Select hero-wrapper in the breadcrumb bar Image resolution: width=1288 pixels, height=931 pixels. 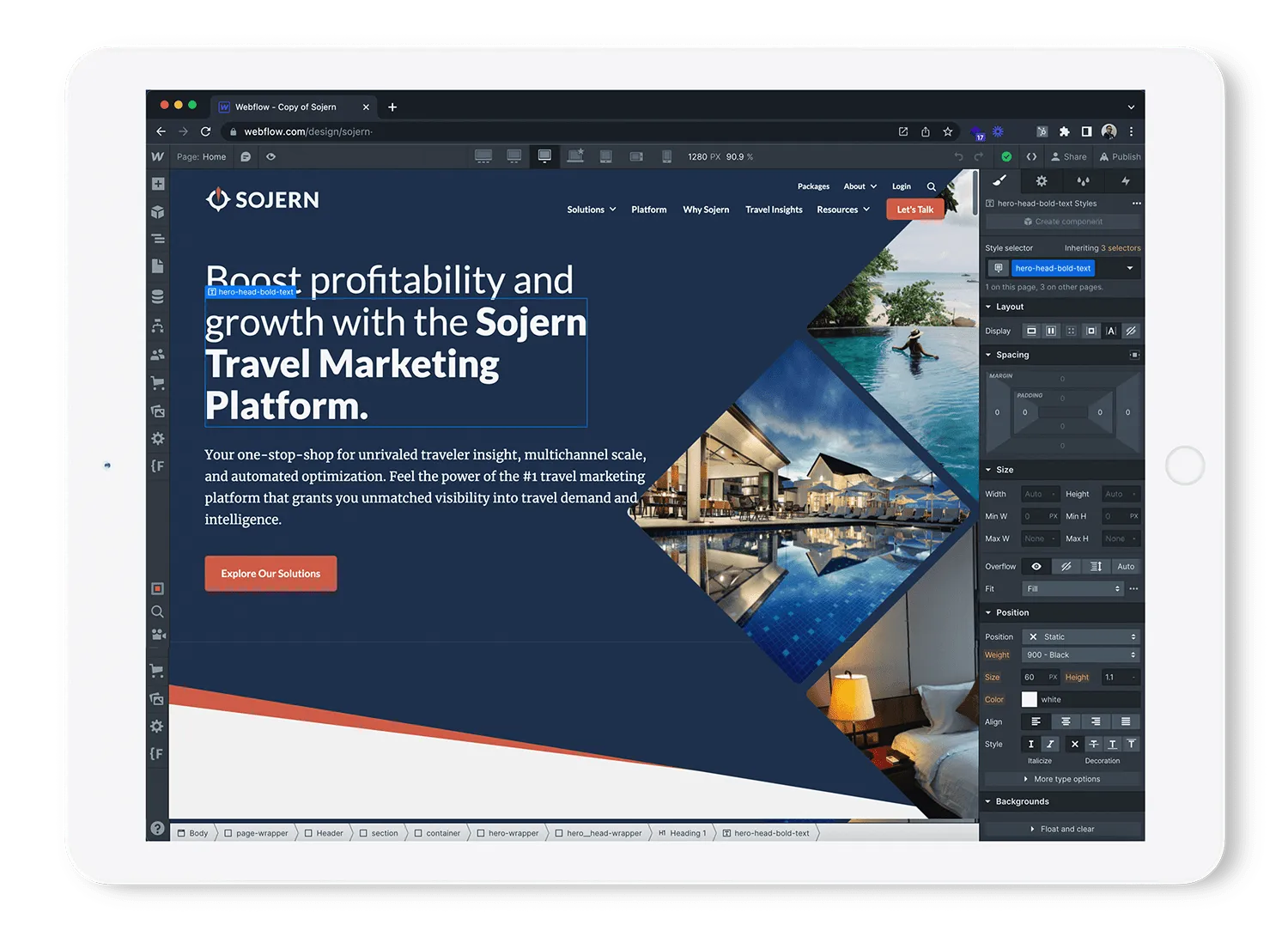click(x=508, y=833)
